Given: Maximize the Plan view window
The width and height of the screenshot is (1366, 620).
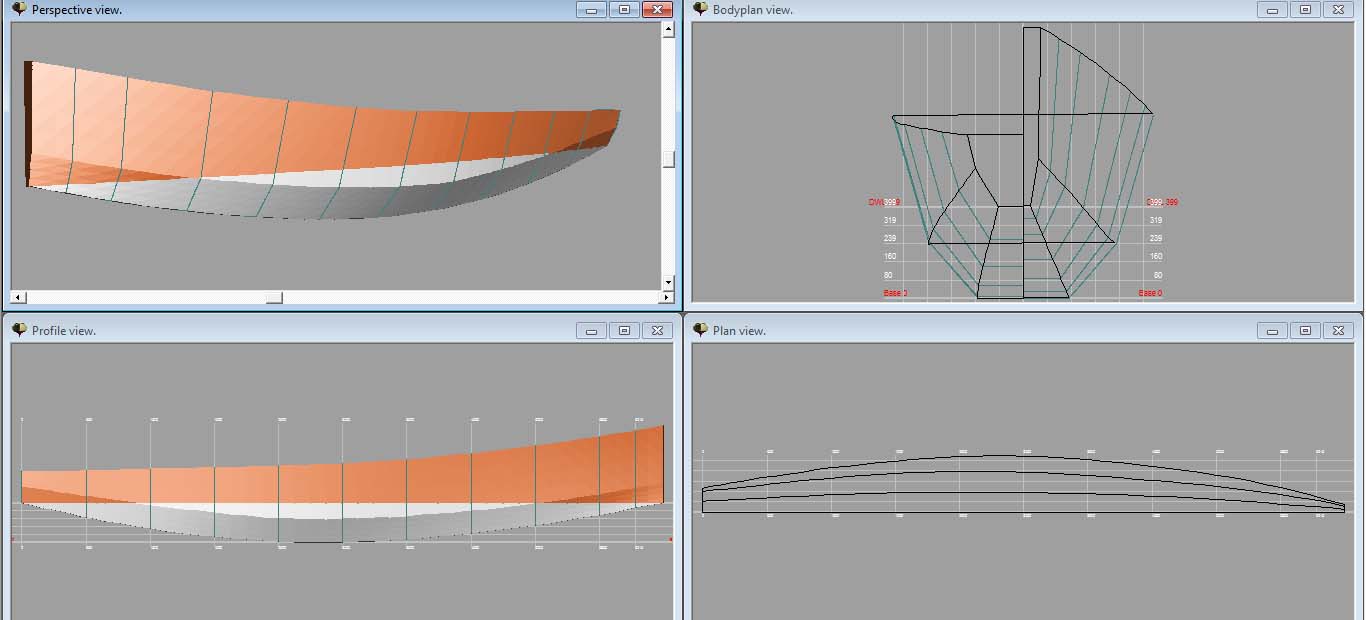Looking at the screenshot, I should tap(1305, 330).
